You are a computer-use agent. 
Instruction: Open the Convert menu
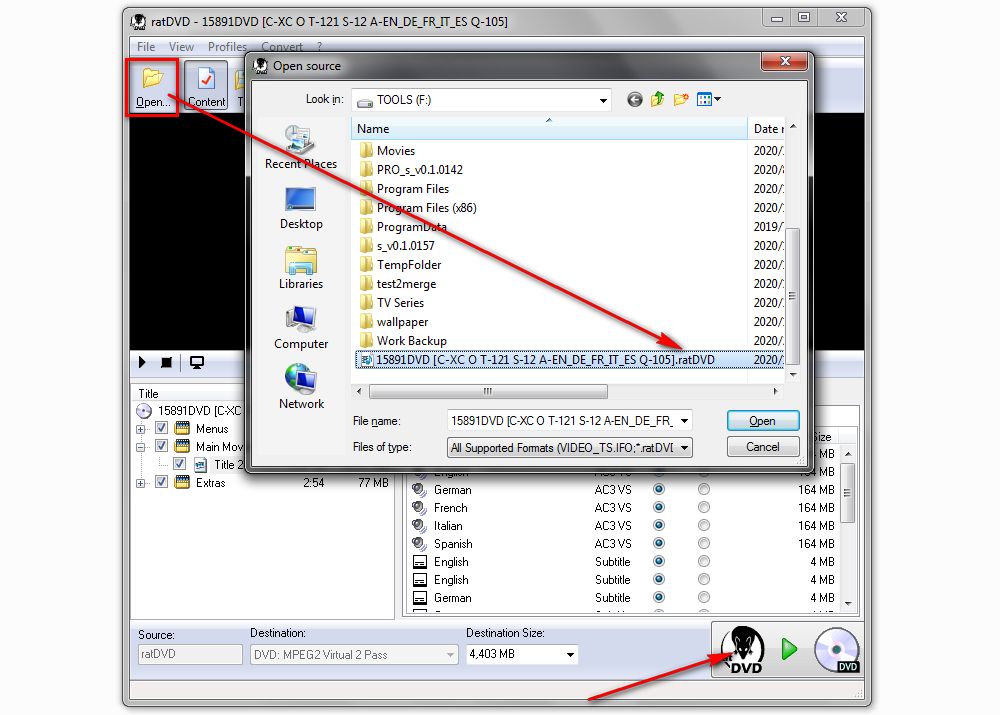282,47
